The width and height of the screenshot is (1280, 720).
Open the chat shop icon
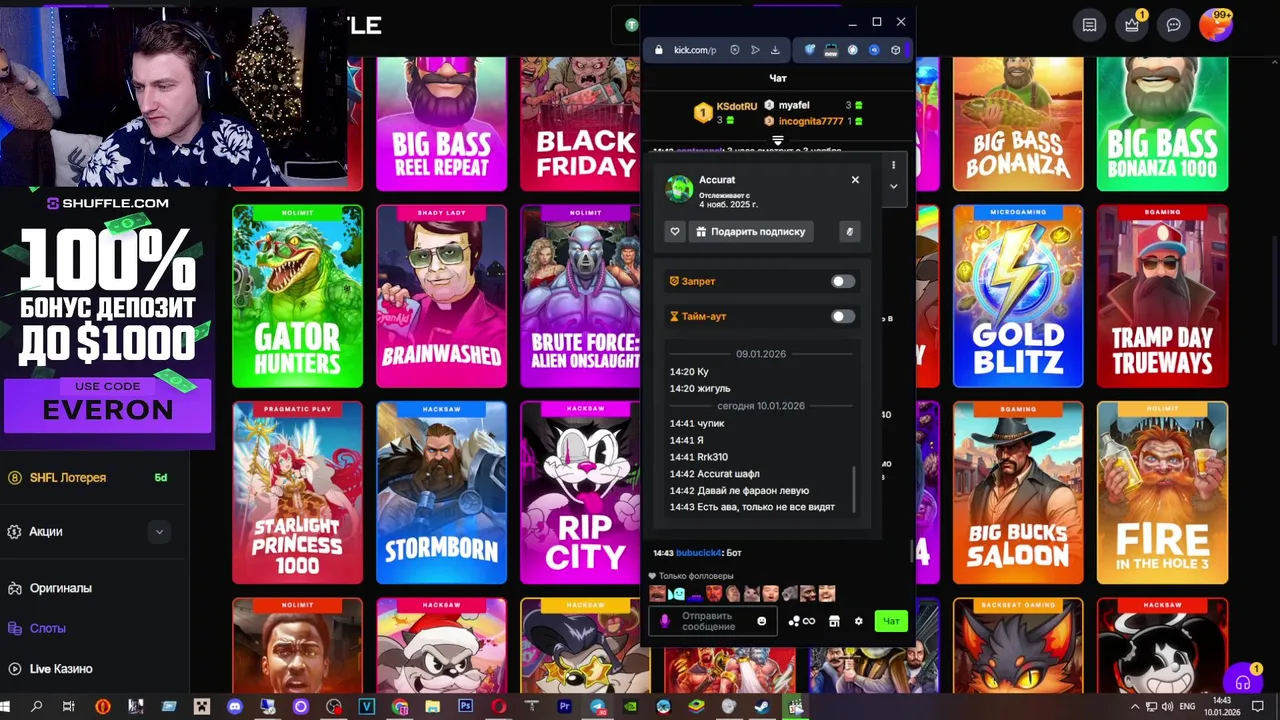tap(834, 621)
